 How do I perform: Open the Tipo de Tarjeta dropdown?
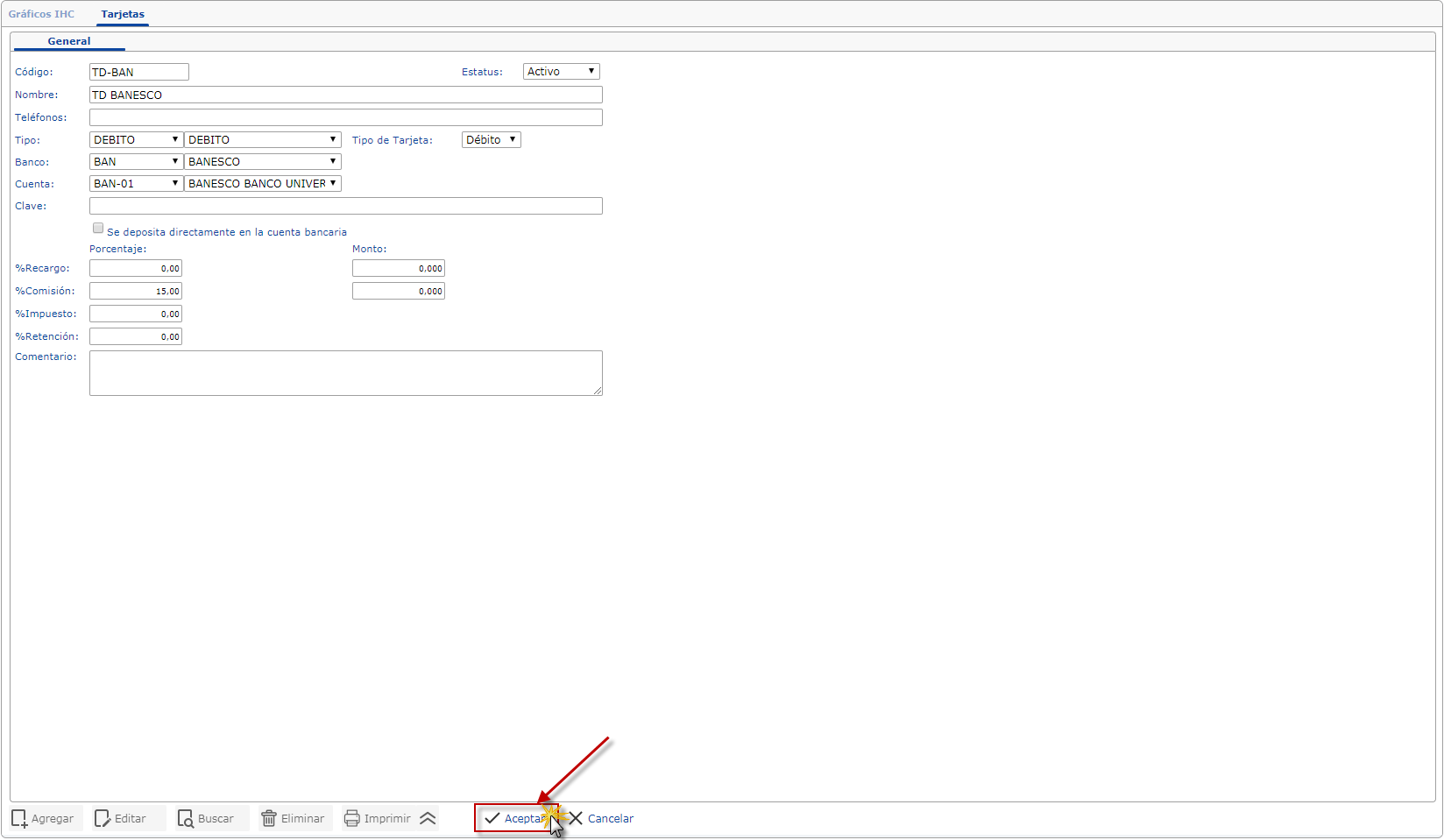tap(491, 140)
